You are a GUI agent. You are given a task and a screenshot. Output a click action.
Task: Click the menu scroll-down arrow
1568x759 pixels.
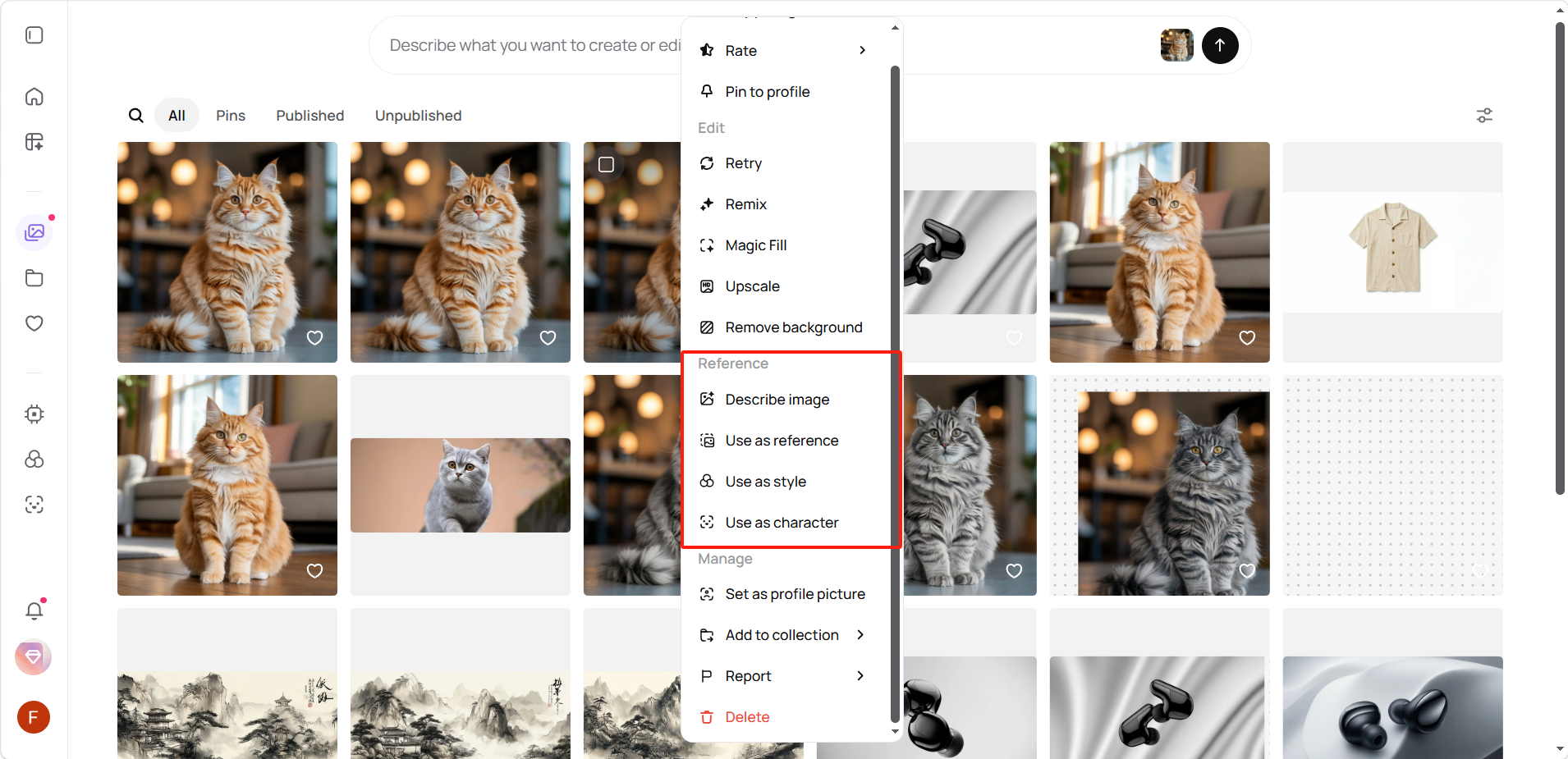pyautogui.click(x=895, y=732)
